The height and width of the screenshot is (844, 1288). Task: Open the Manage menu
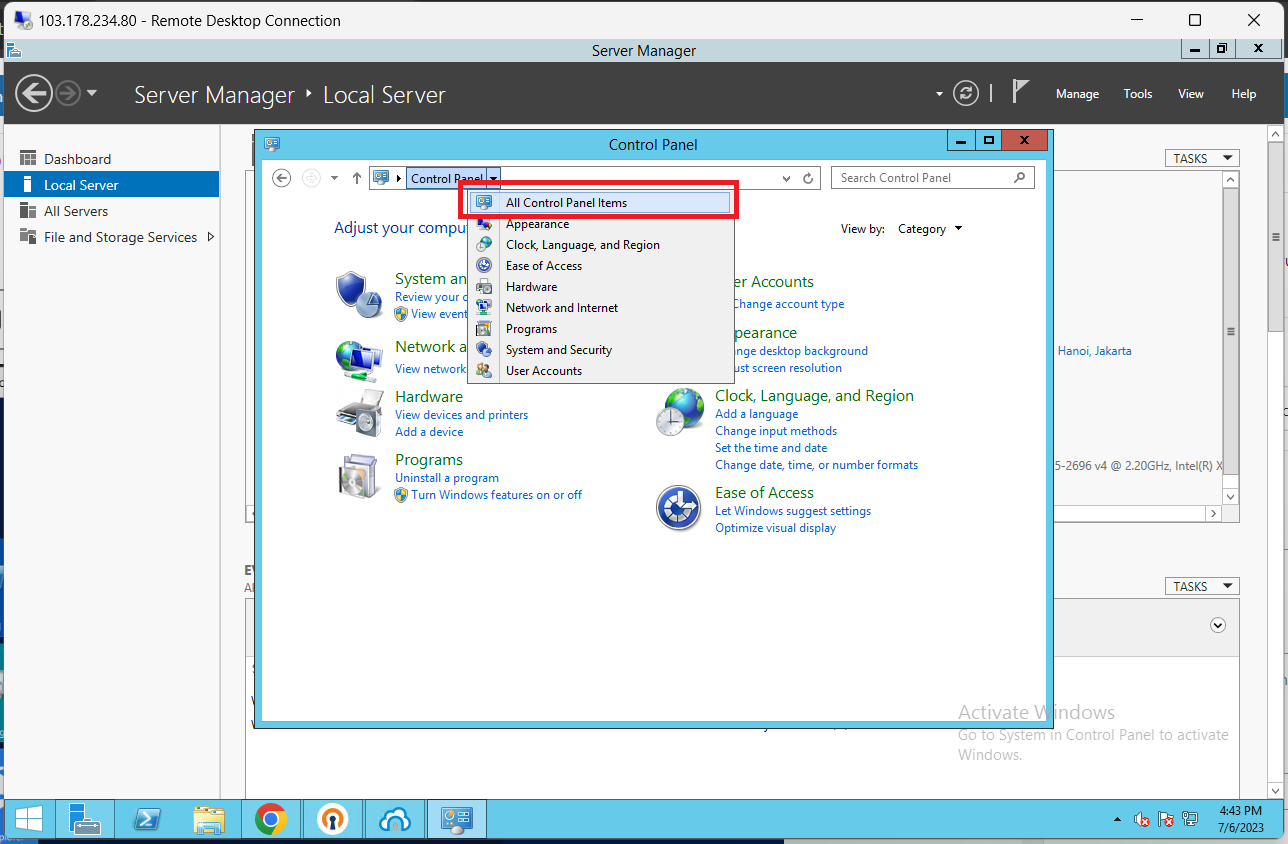1077,94
